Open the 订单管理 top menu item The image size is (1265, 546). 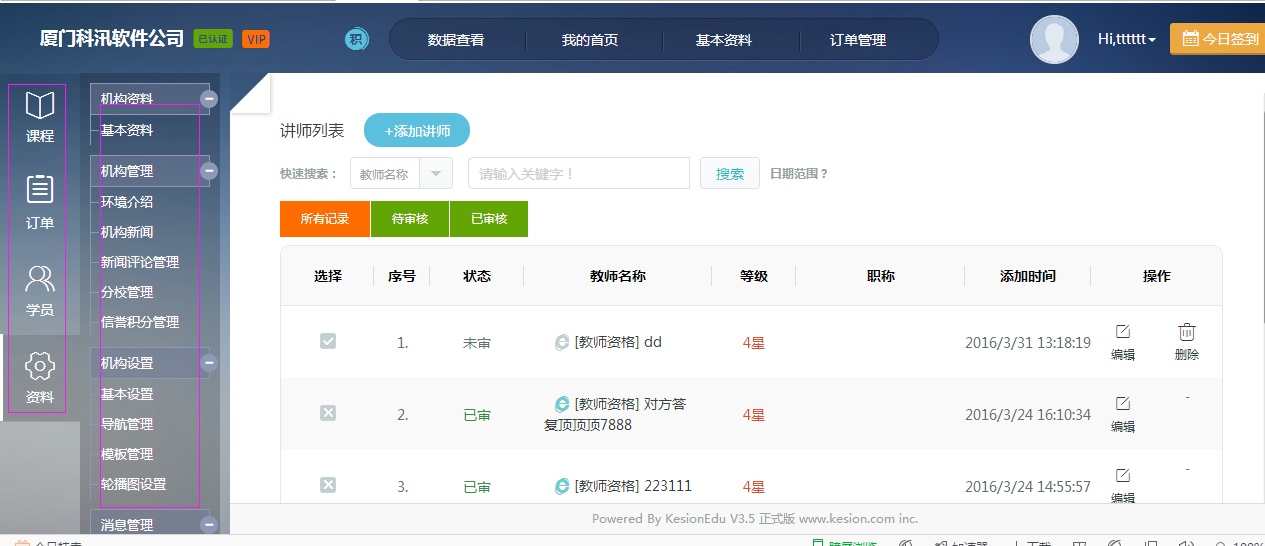(858, 40)
